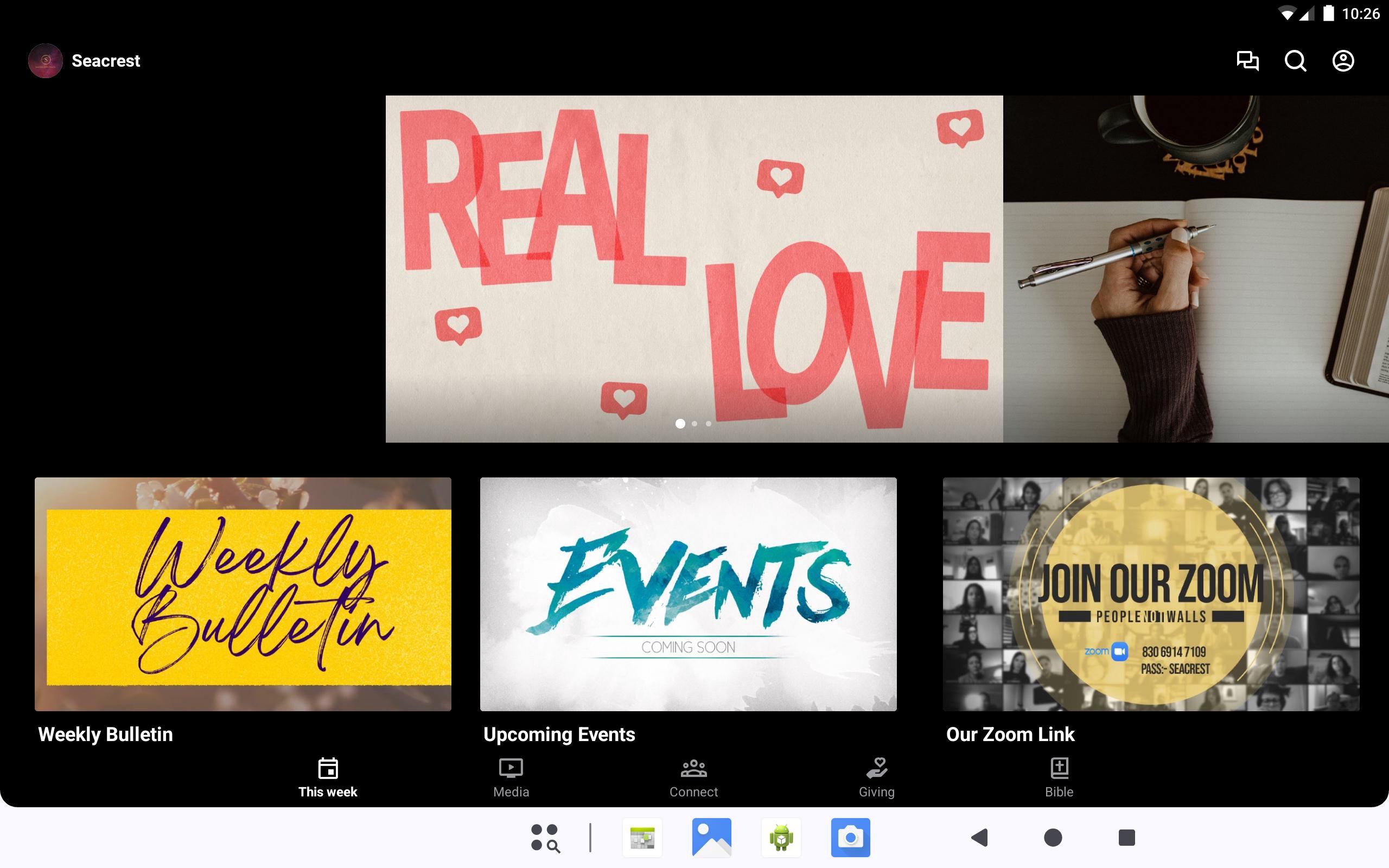Open the chat messages icon
Image resolution: width=1389 pixels, height=868 pixels.
tap(1247, 61)
